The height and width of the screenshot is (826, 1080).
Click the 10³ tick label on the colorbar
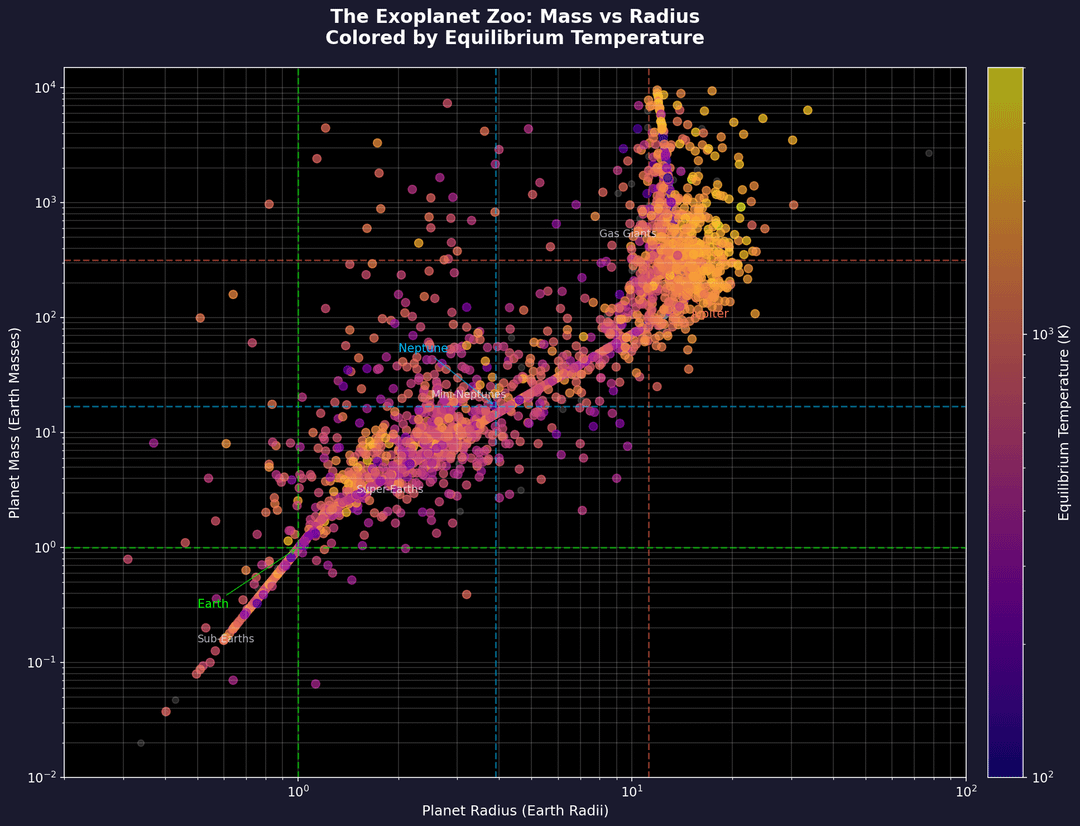click(x=1043, y=335)
